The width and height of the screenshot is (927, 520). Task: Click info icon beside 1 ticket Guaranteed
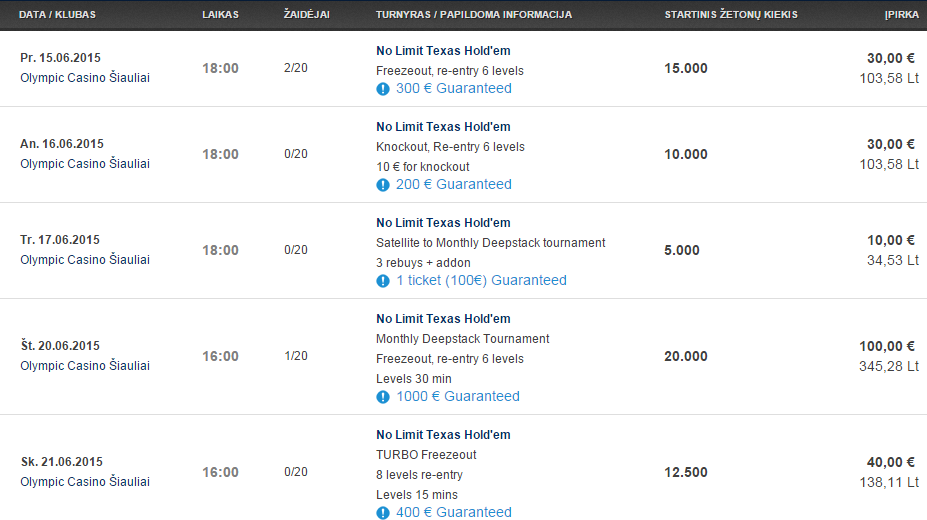[383, 281]
